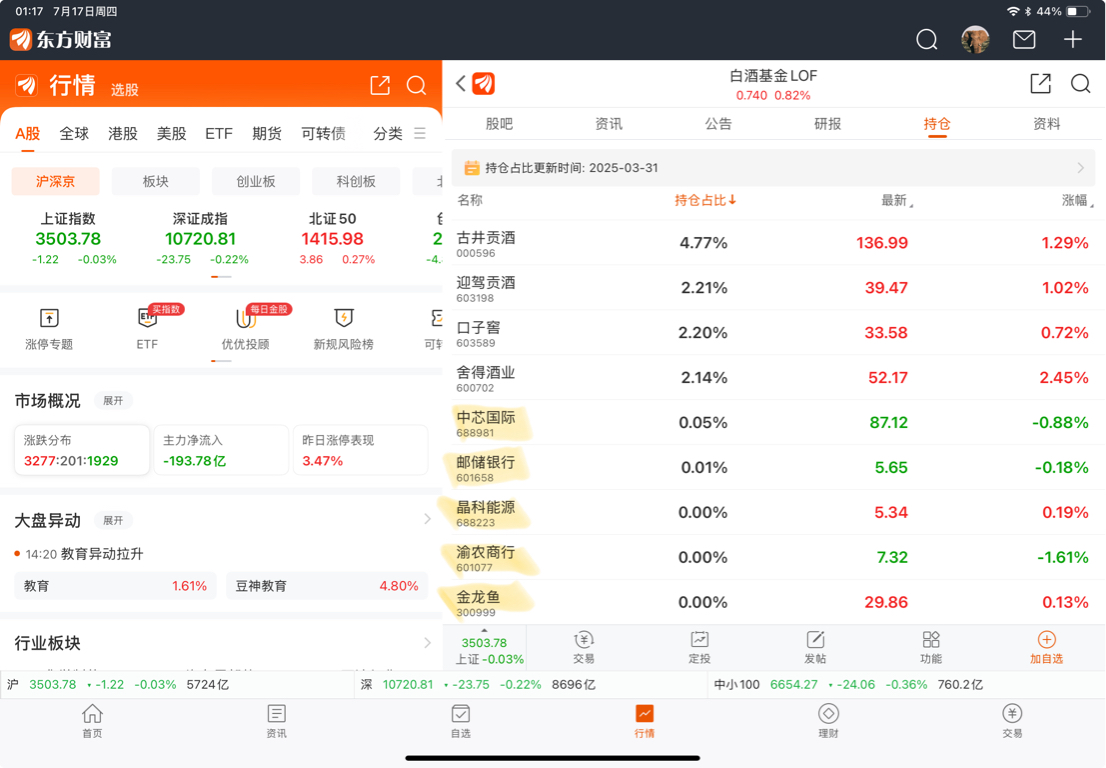The width and height of the screenshot is (1106, 768).
Task: Tap the share icon in orange 行情 header
Action: click(x=379, y=85)
